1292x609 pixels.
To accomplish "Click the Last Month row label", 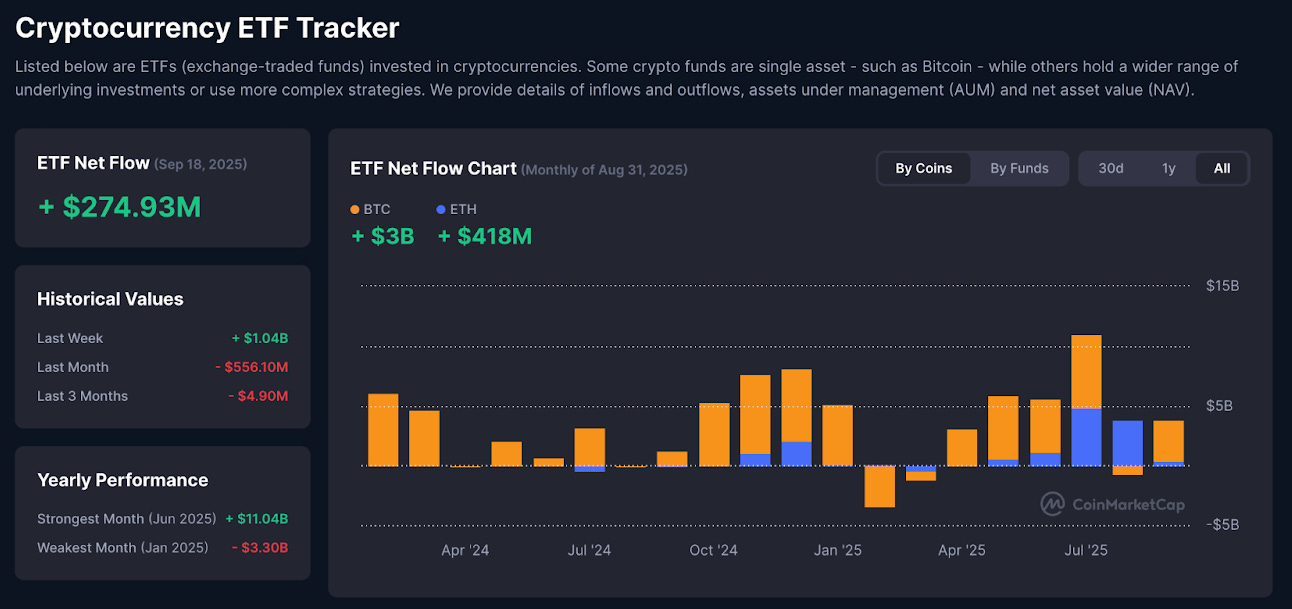I will pos(73,367).
